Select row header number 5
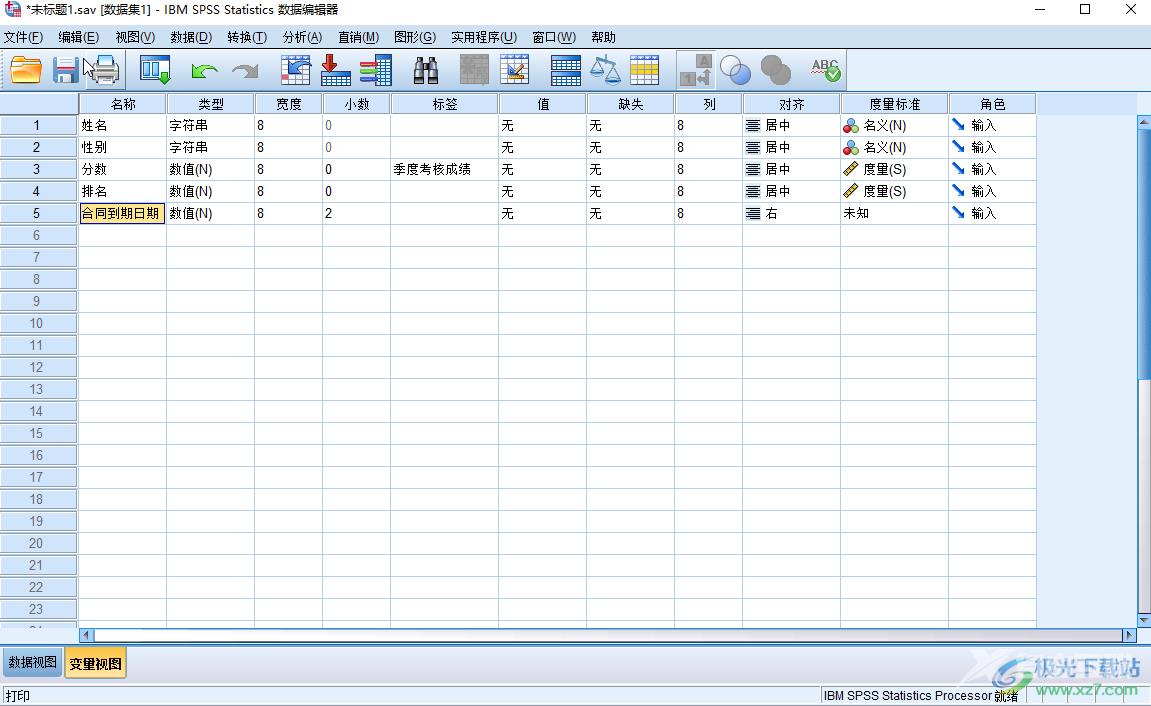 tap(38, 214)
